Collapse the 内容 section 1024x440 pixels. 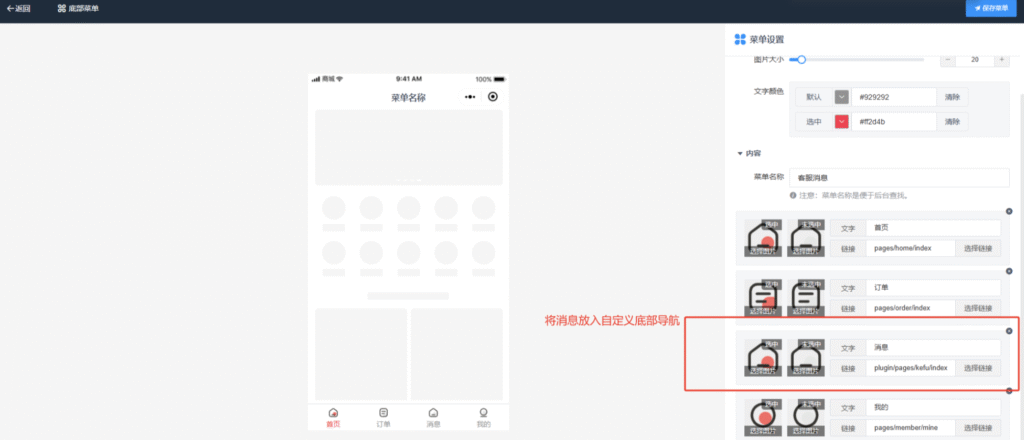[749, 153]
